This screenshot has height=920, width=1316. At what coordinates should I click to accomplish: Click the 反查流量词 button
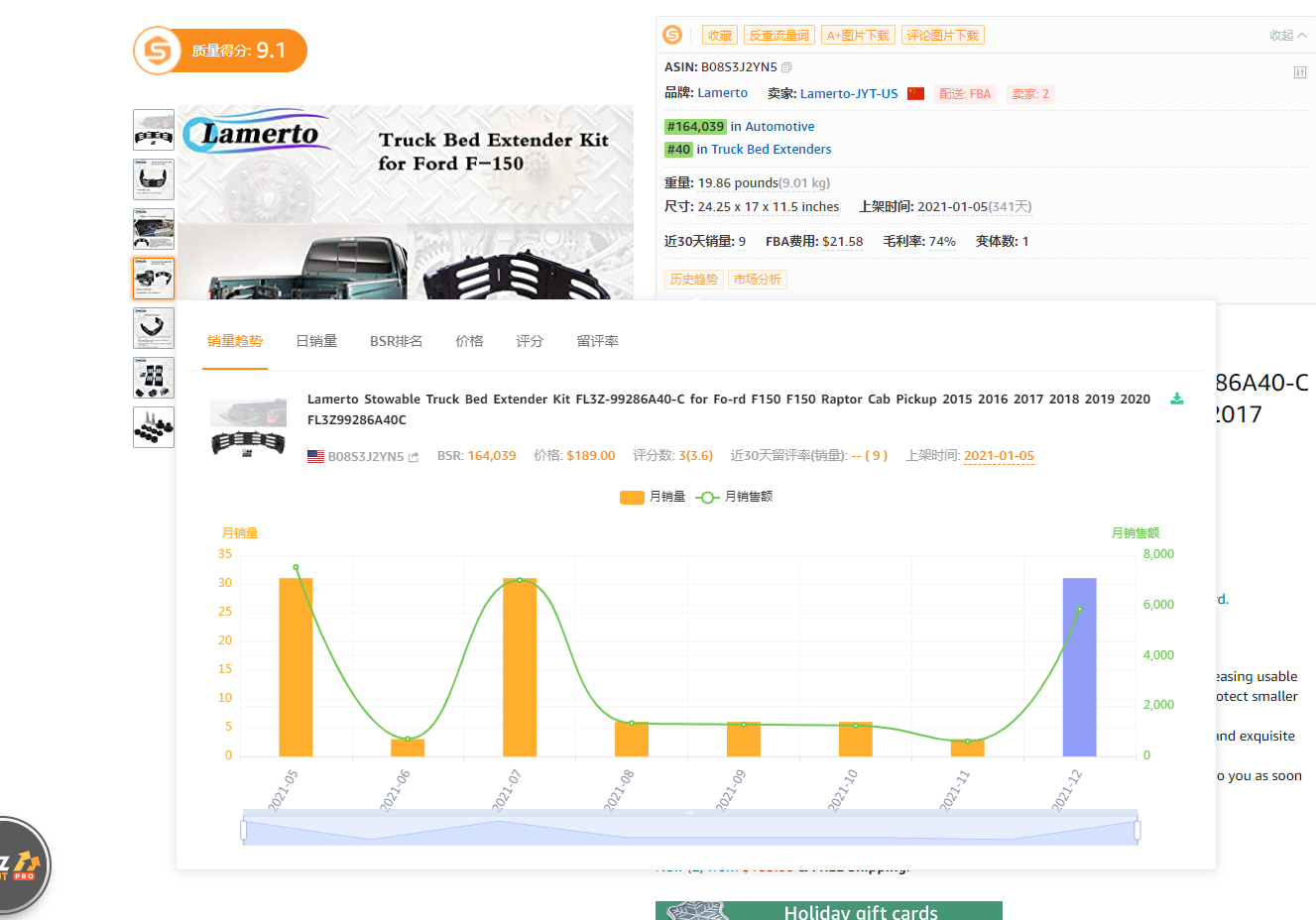778,36
